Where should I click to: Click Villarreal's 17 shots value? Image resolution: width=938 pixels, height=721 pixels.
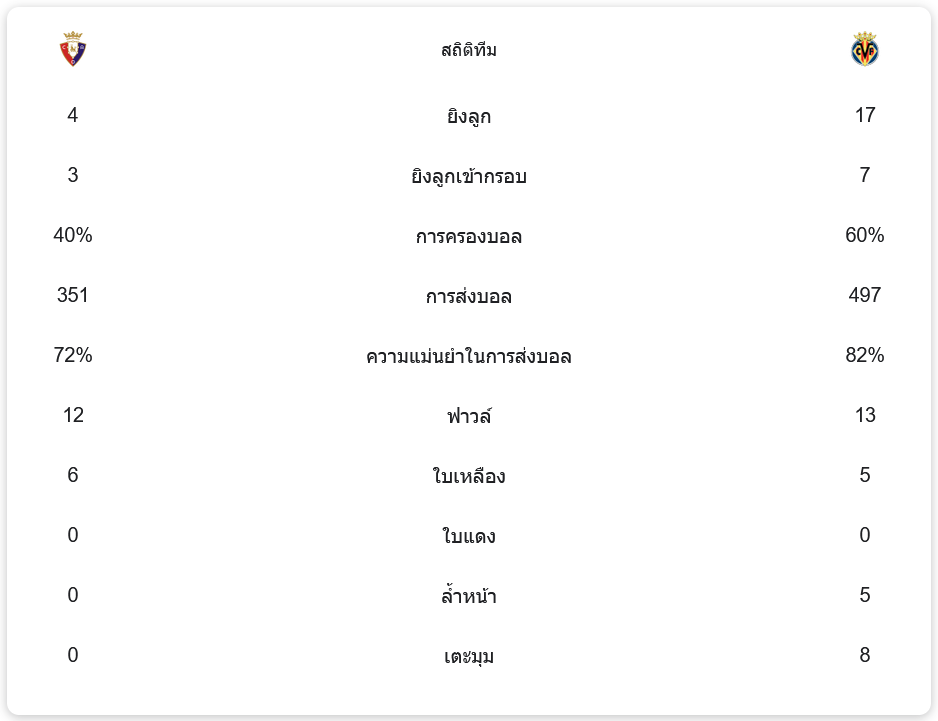(865, 115)
